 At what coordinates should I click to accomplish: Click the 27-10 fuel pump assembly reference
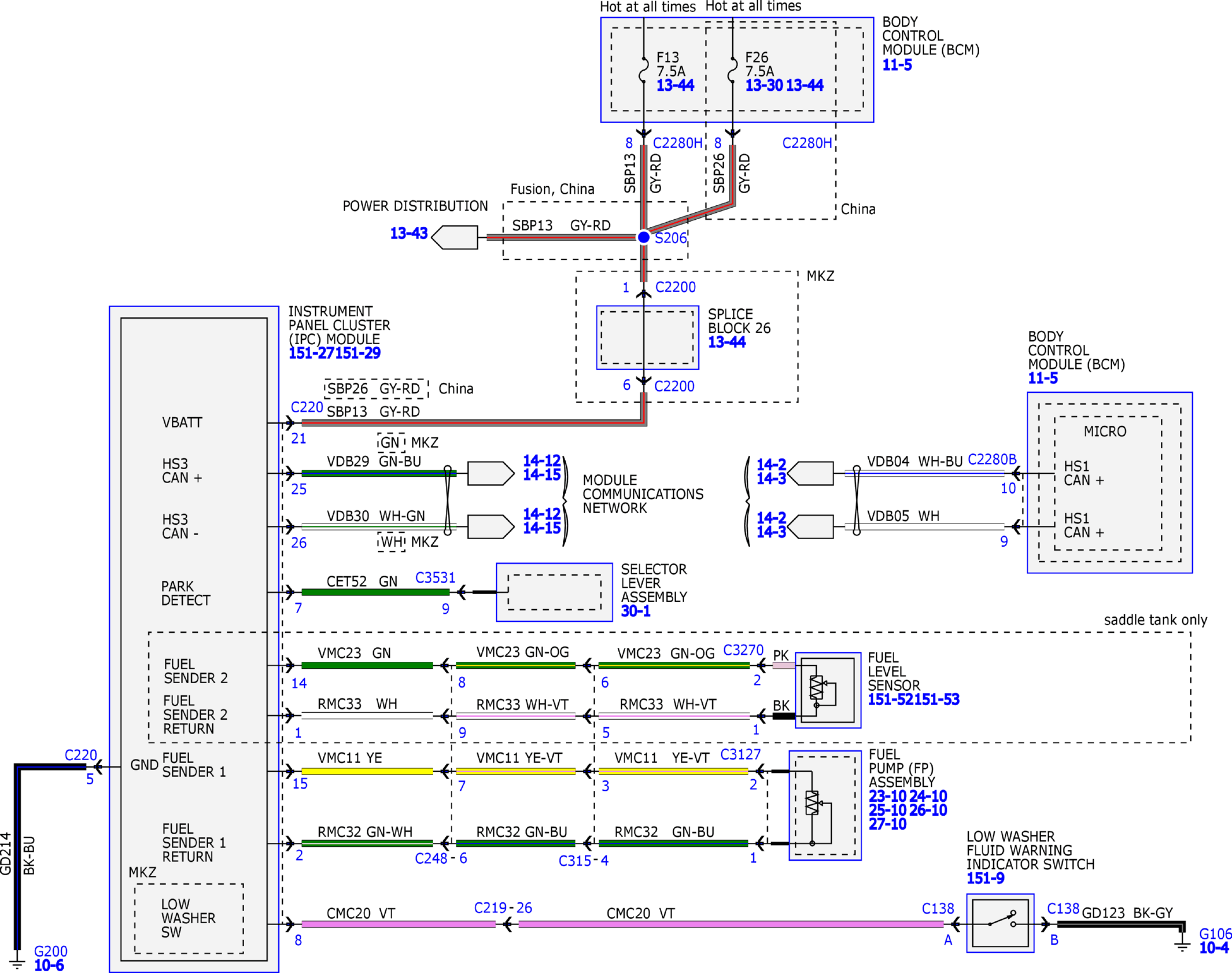(888, 824)
